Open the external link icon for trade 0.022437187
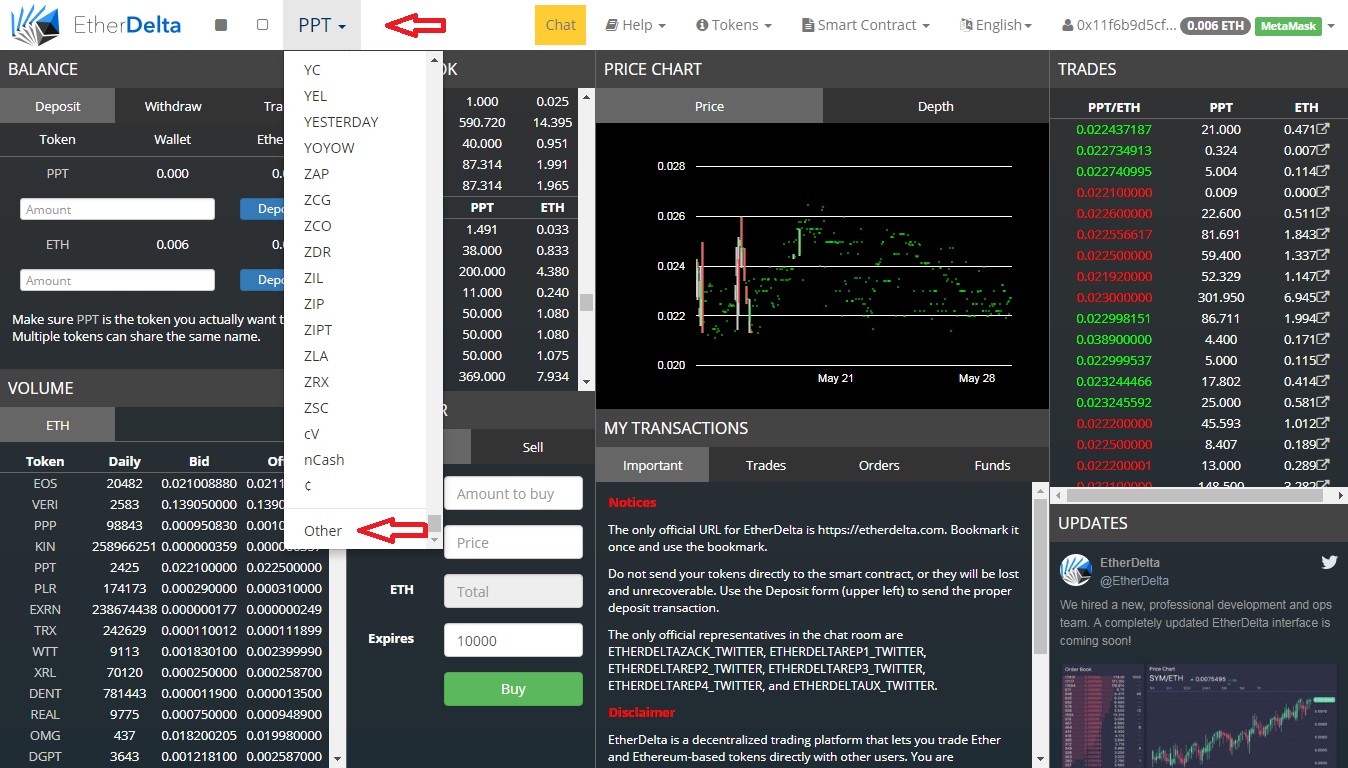Screen dimensions: 1348x768 click(x=1323, y=129)
